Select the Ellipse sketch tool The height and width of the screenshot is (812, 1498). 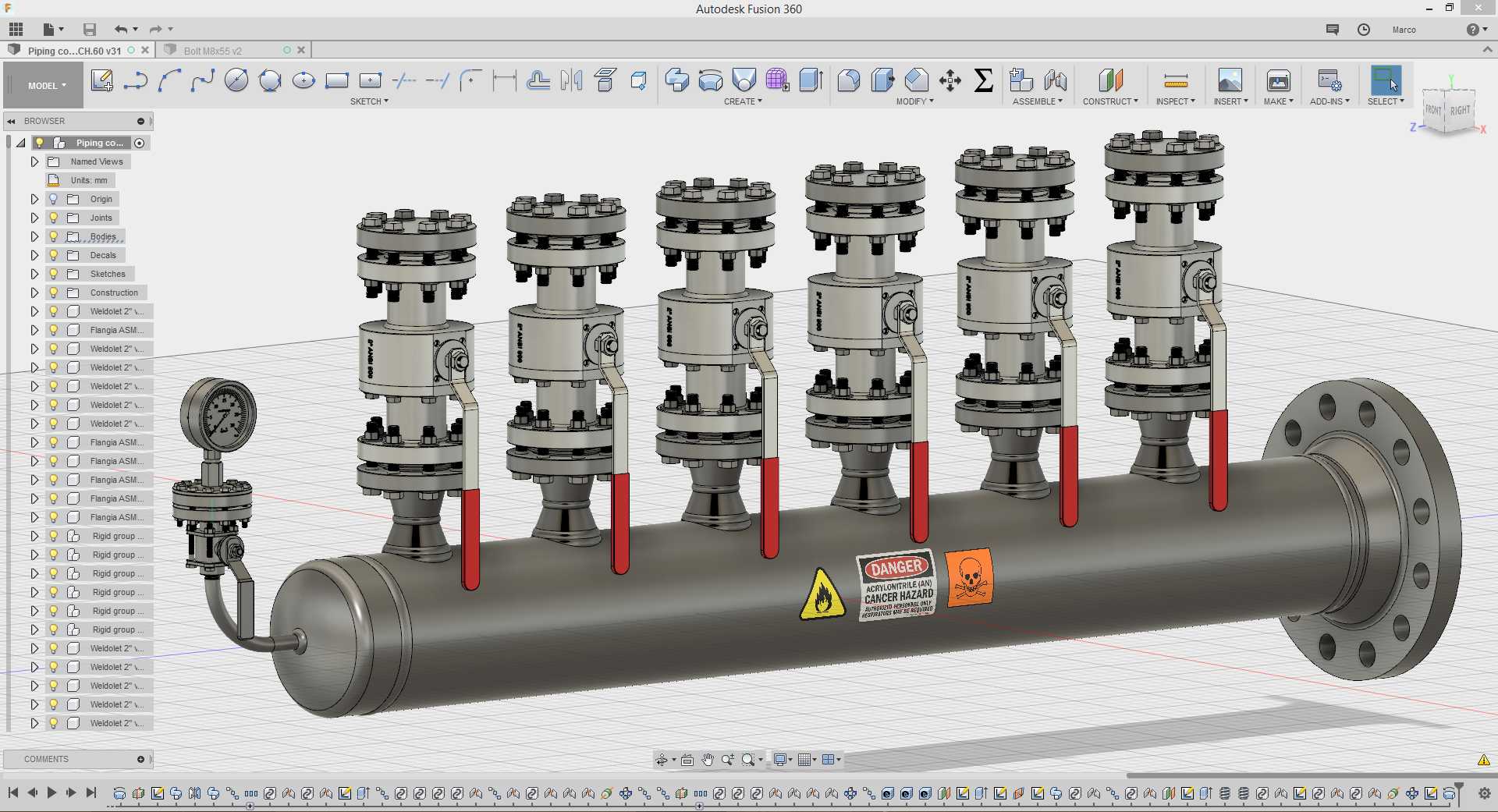(304, 80)
